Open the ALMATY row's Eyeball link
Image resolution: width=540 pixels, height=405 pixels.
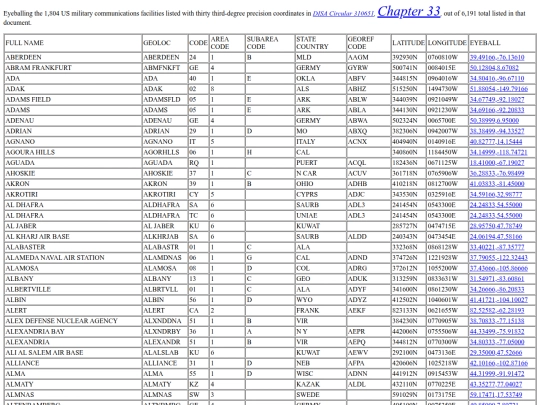[x=496, y=384]
